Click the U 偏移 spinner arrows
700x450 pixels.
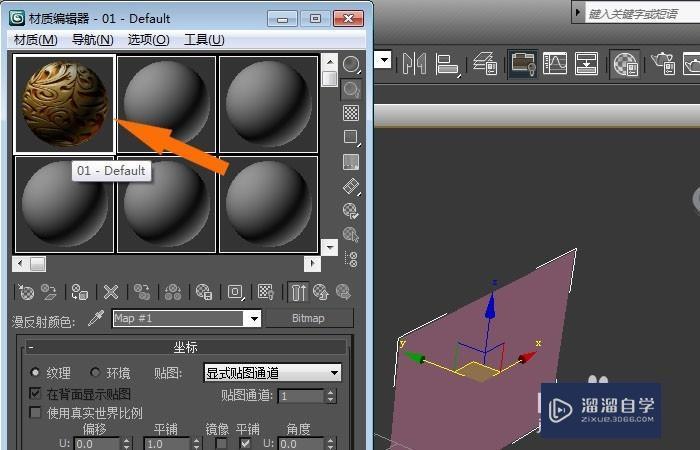click(127, 443)
